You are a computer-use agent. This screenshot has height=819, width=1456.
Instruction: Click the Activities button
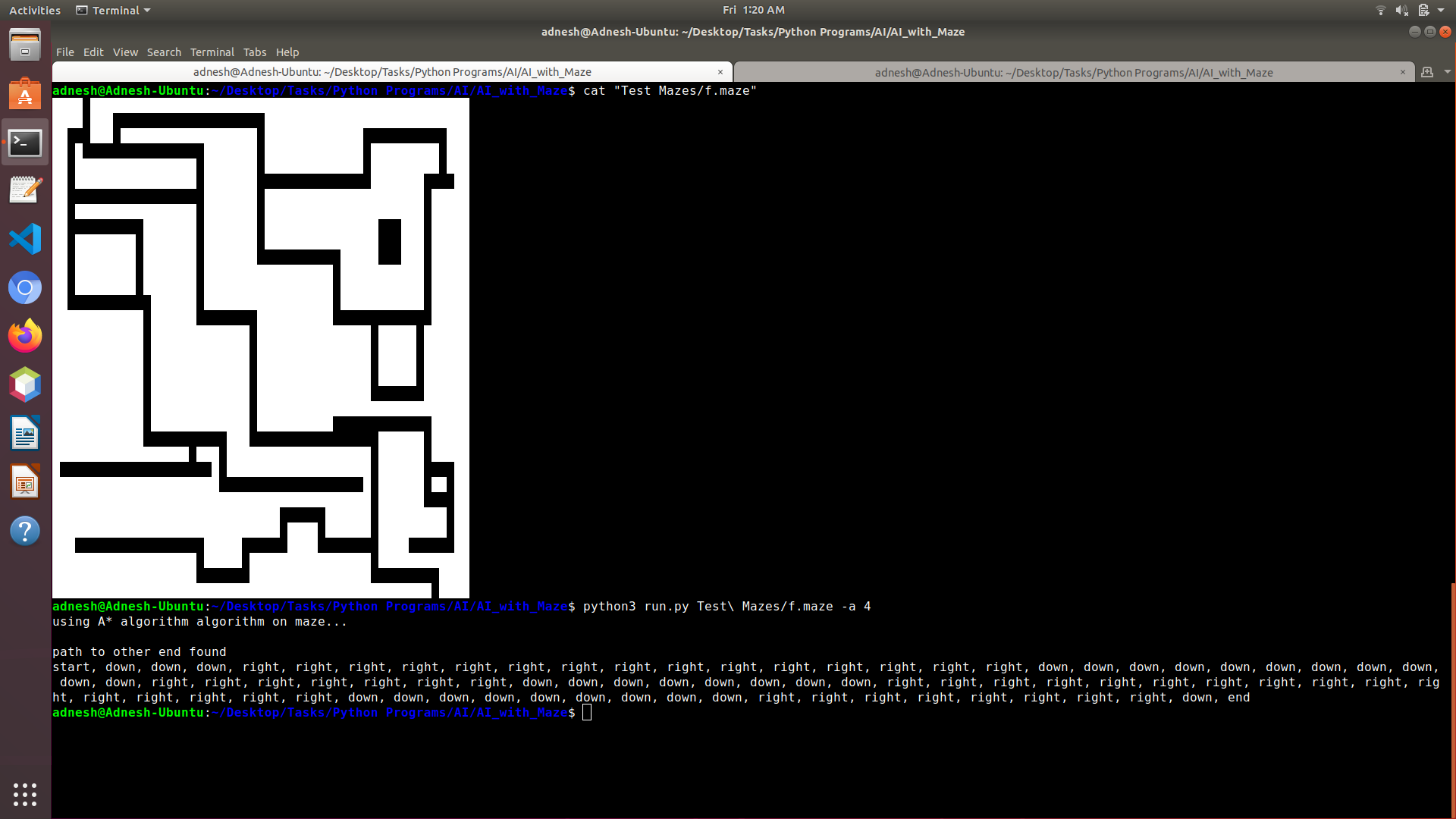tap(34, 10)
